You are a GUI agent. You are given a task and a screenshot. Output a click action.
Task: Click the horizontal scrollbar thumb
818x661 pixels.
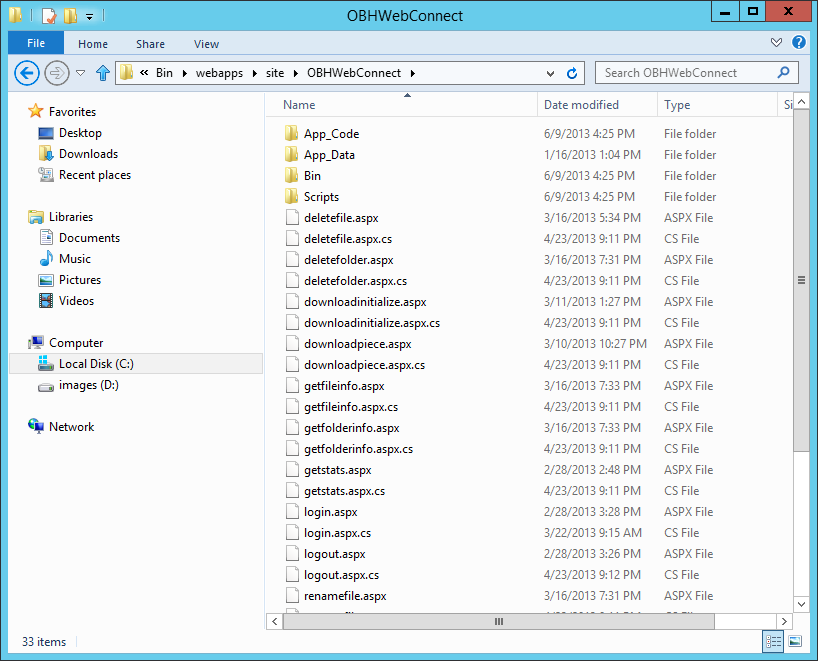click(499, 621)
